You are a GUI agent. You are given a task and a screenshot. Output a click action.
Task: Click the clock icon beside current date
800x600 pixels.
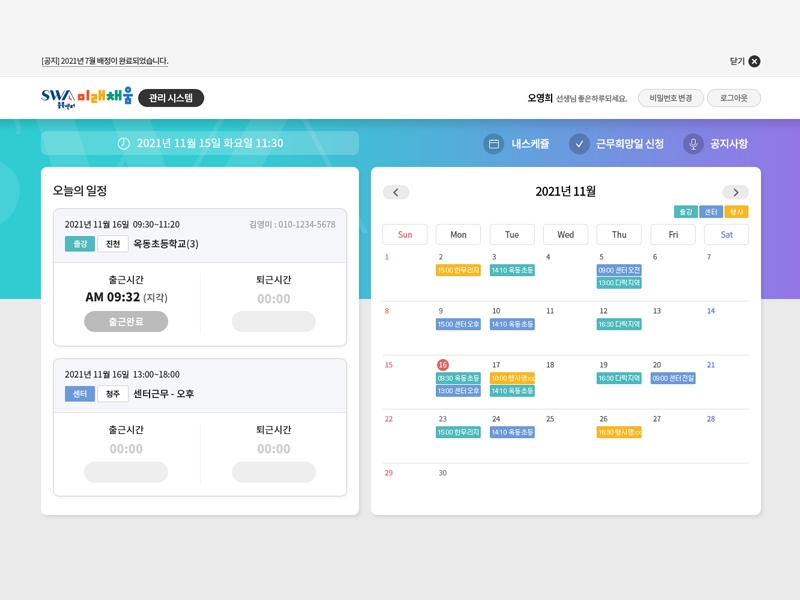point(123,143)
